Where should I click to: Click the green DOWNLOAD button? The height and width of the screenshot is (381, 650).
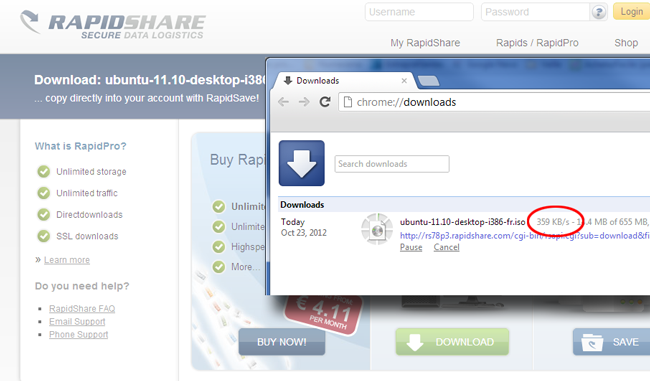point(452,342)
